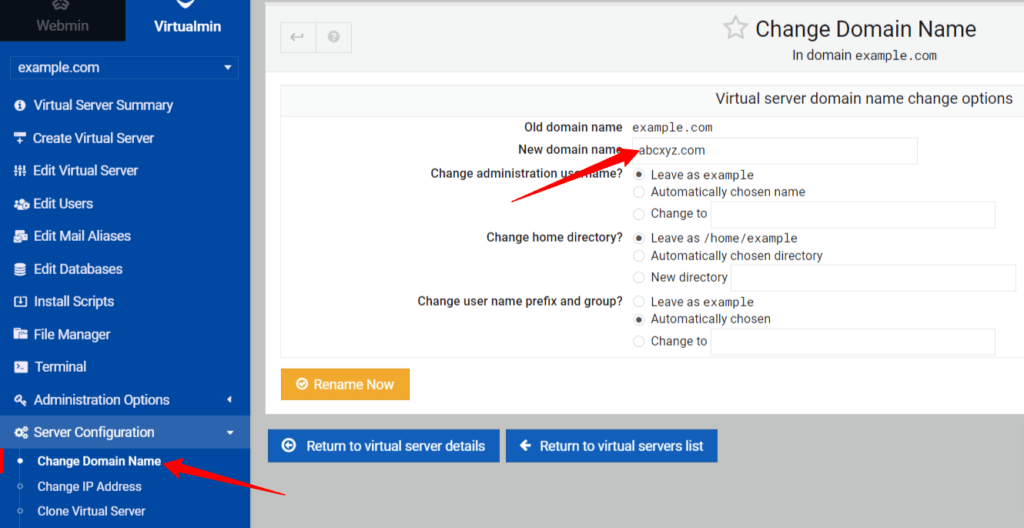Screen dimensions: 1024x528
Task: Select New directory radio
Action: click(639, 278)
